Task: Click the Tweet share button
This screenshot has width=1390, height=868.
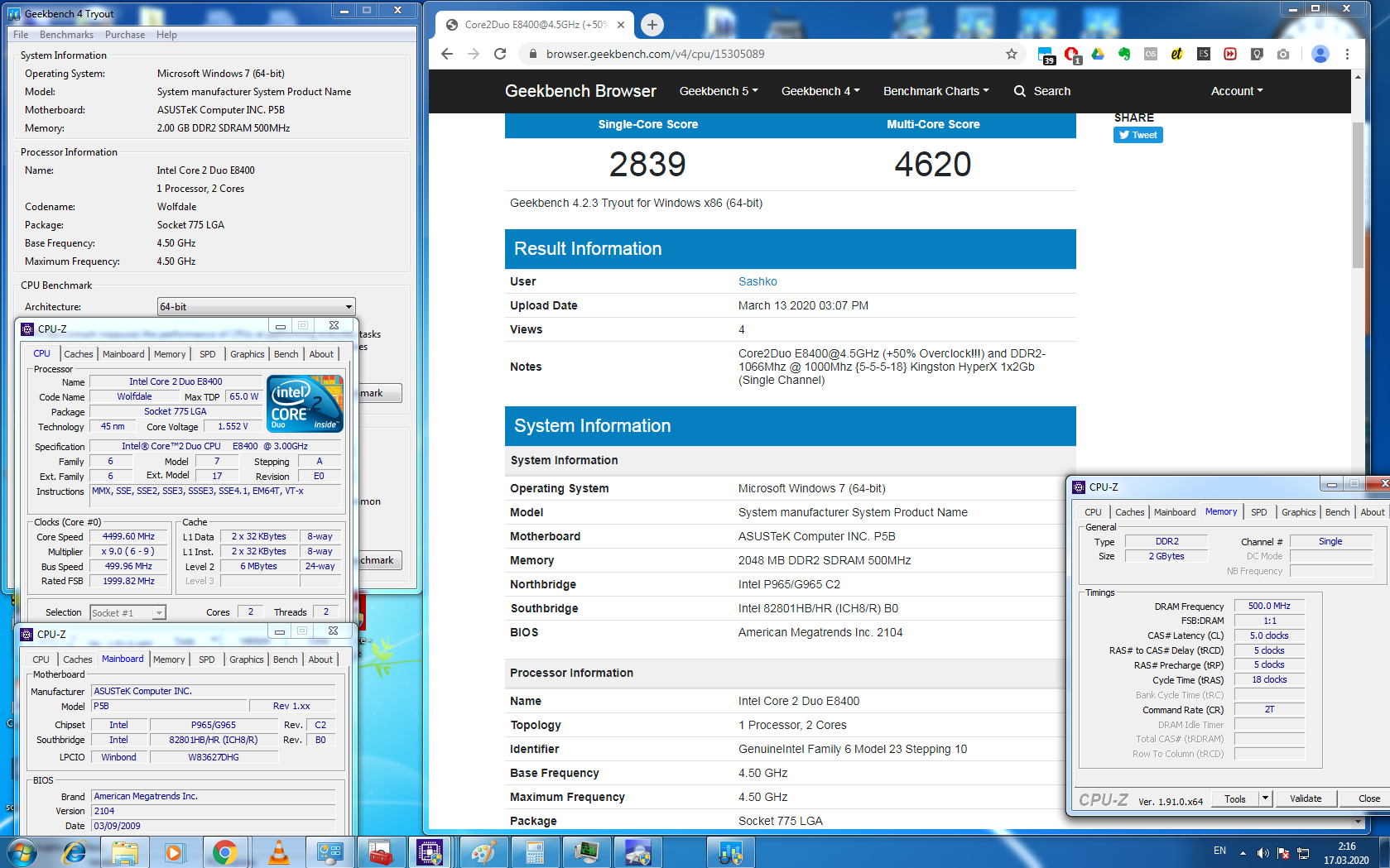Action: point(1138,135)
